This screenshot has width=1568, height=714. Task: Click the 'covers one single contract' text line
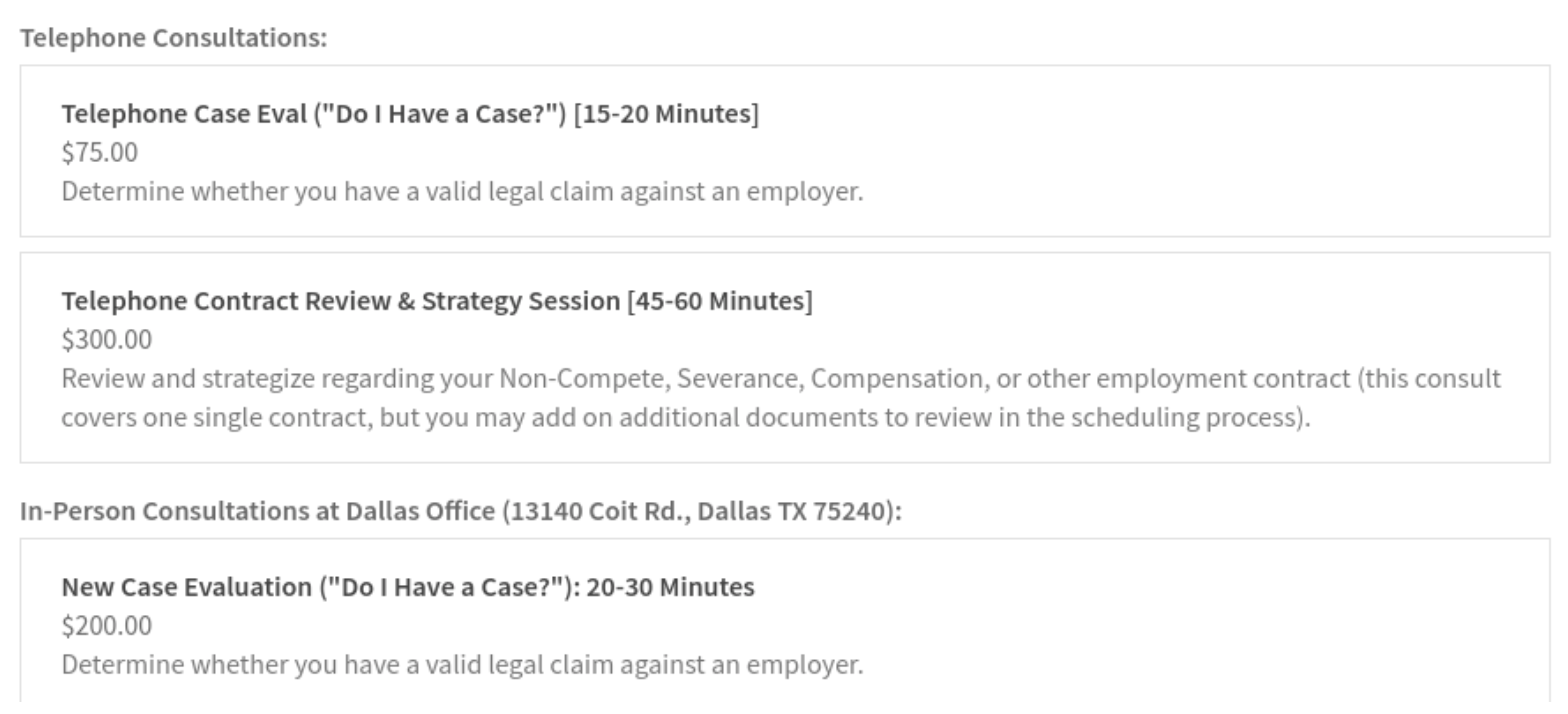218,417
